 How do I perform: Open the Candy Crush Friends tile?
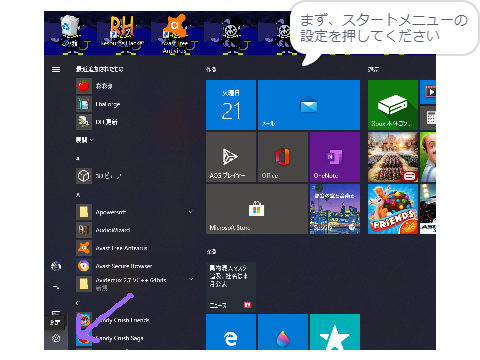(x=393, y=209)
